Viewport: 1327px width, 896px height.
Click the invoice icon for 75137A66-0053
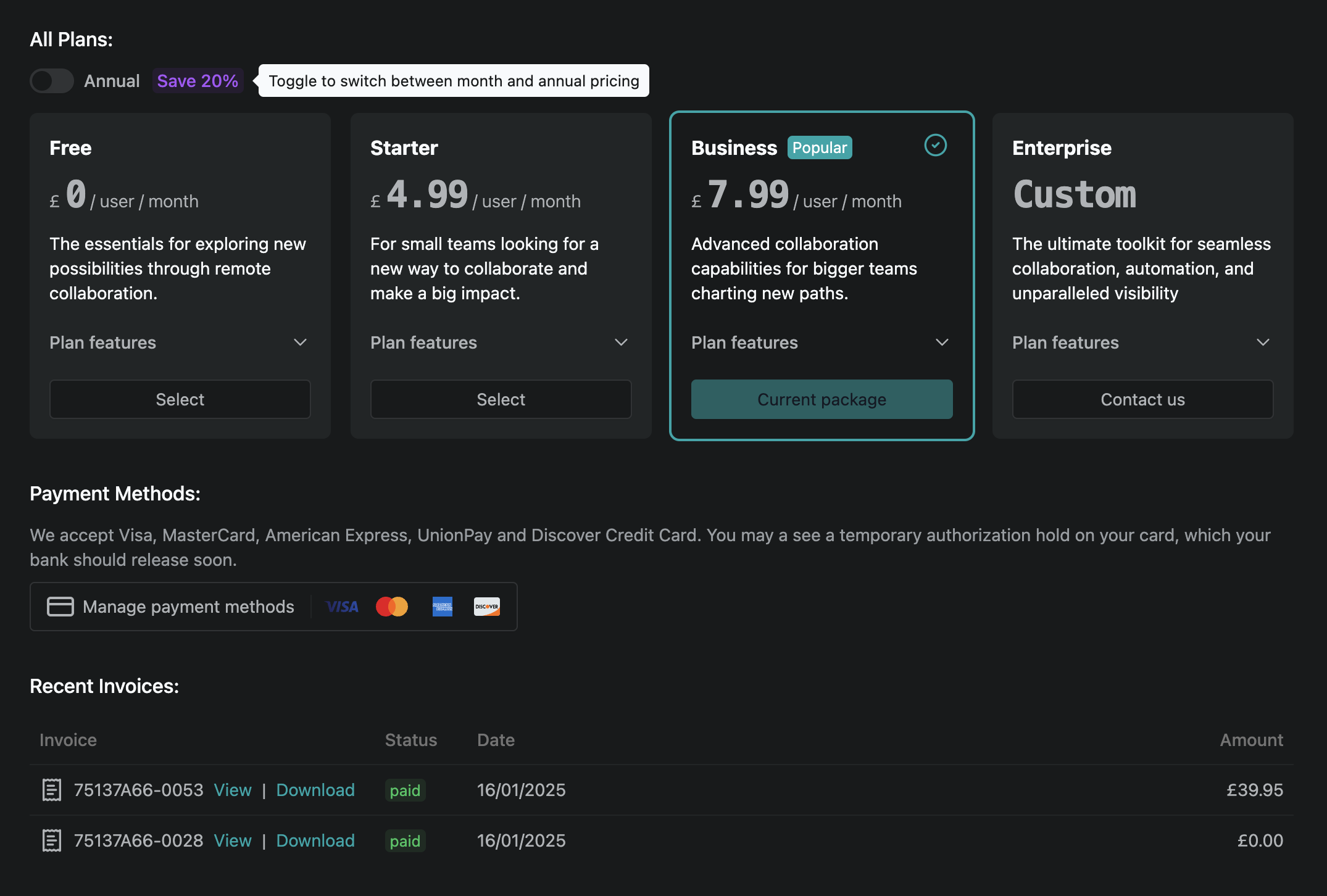[52, 790]
